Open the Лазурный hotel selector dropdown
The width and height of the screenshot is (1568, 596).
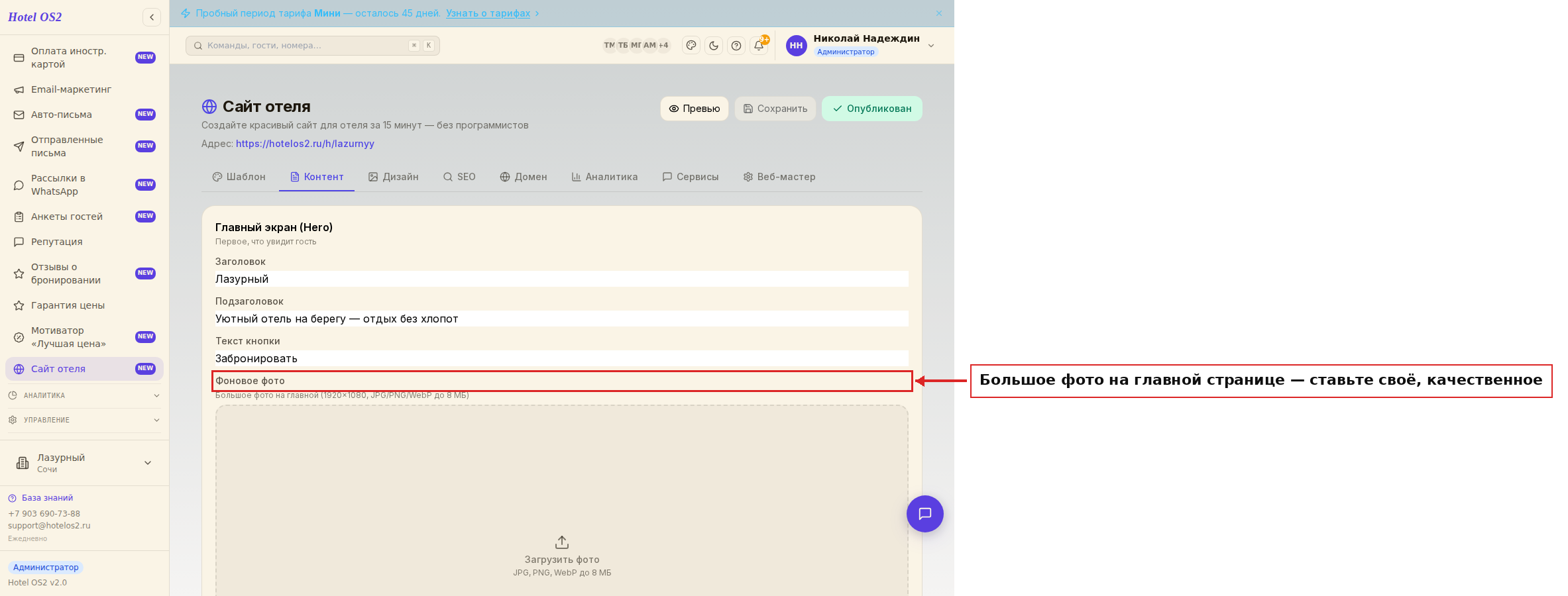pyautogui.click(x=85, y=463)
